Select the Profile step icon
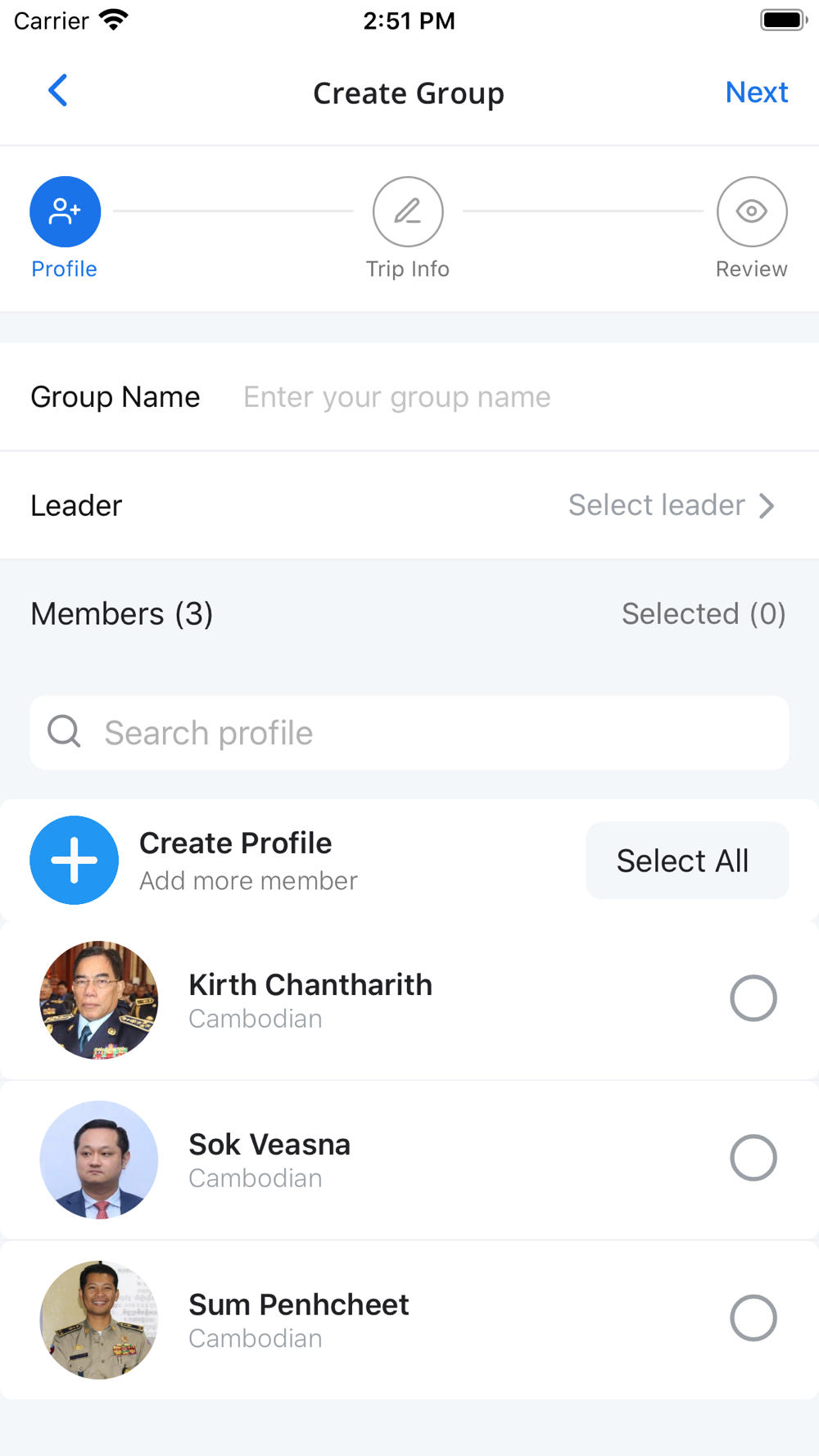Screen dimensions: 819x1456 pos(66,211)
